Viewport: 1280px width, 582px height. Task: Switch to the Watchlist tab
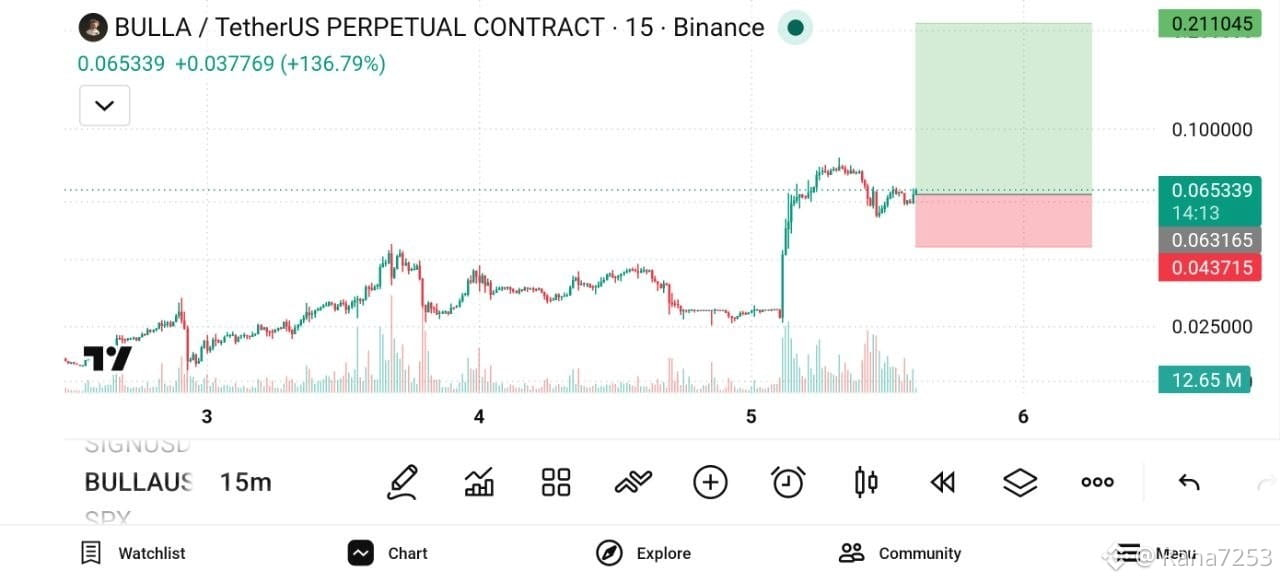133,553
